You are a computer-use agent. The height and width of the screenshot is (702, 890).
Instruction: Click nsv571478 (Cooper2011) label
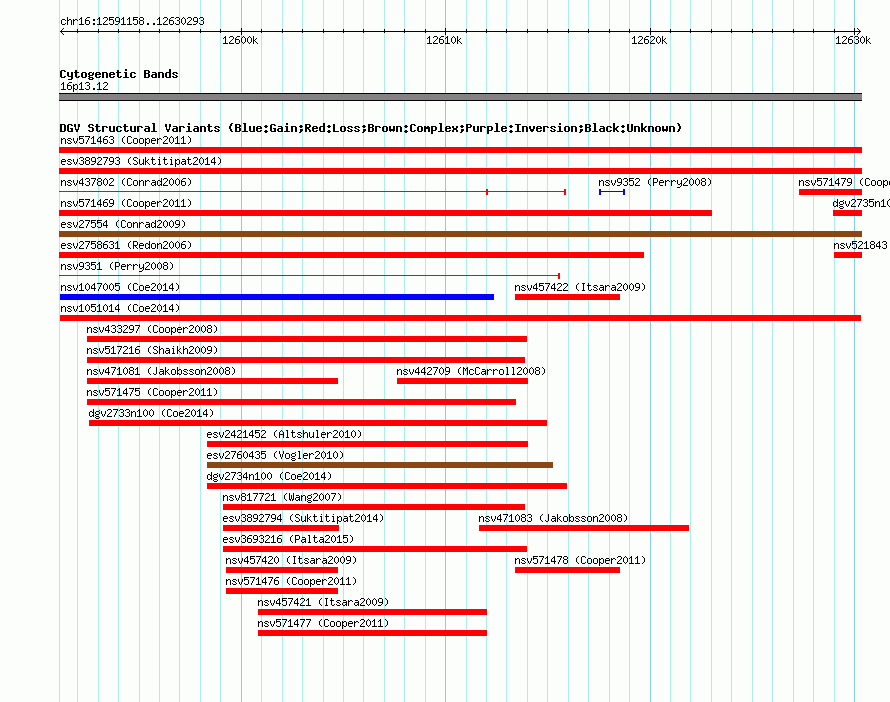580,560
